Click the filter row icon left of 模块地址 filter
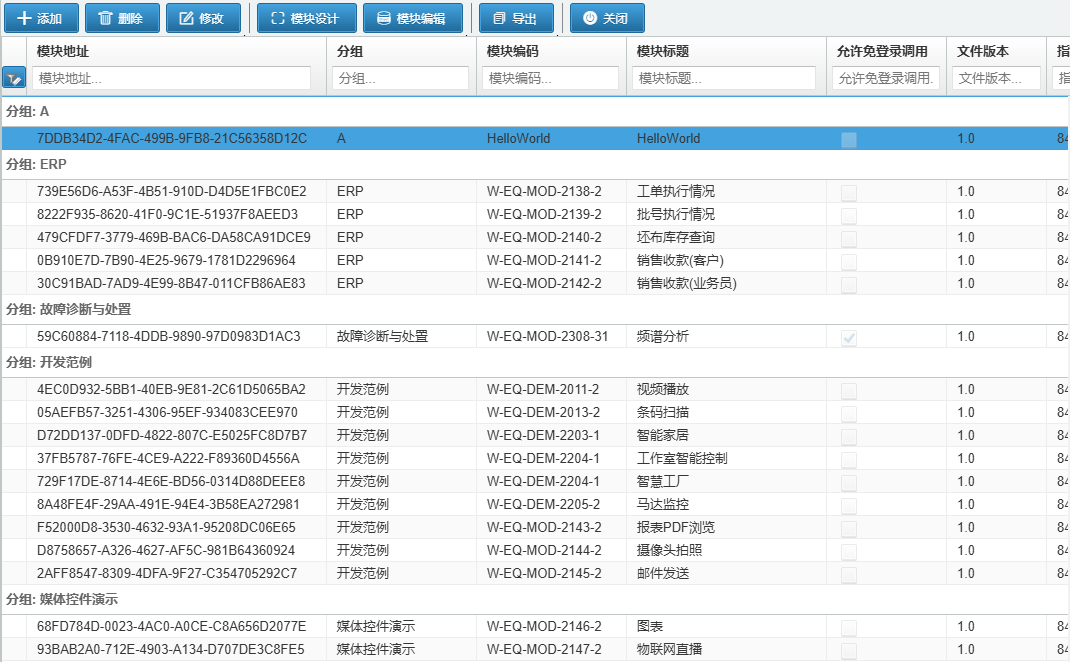 [14, 78]
